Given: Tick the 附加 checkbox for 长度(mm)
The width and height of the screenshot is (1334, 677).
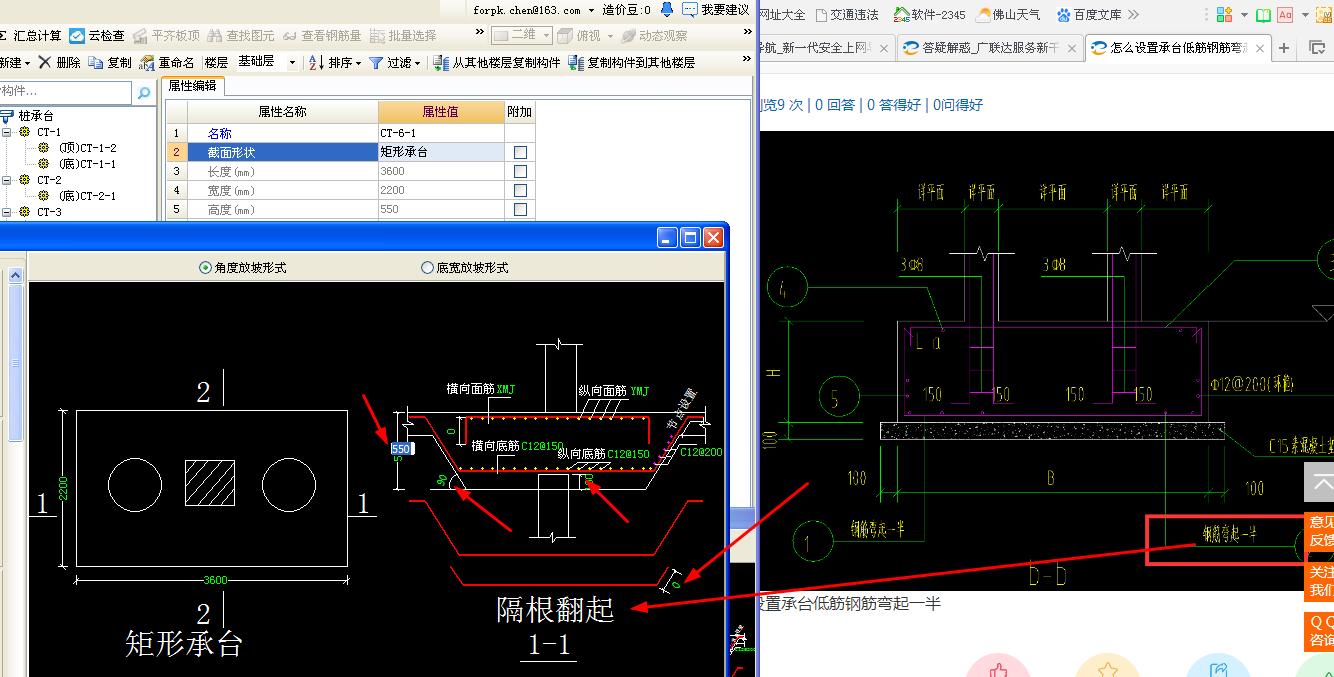Looking at the screenshot, I should pyautogui.click(x=520, y=172).
